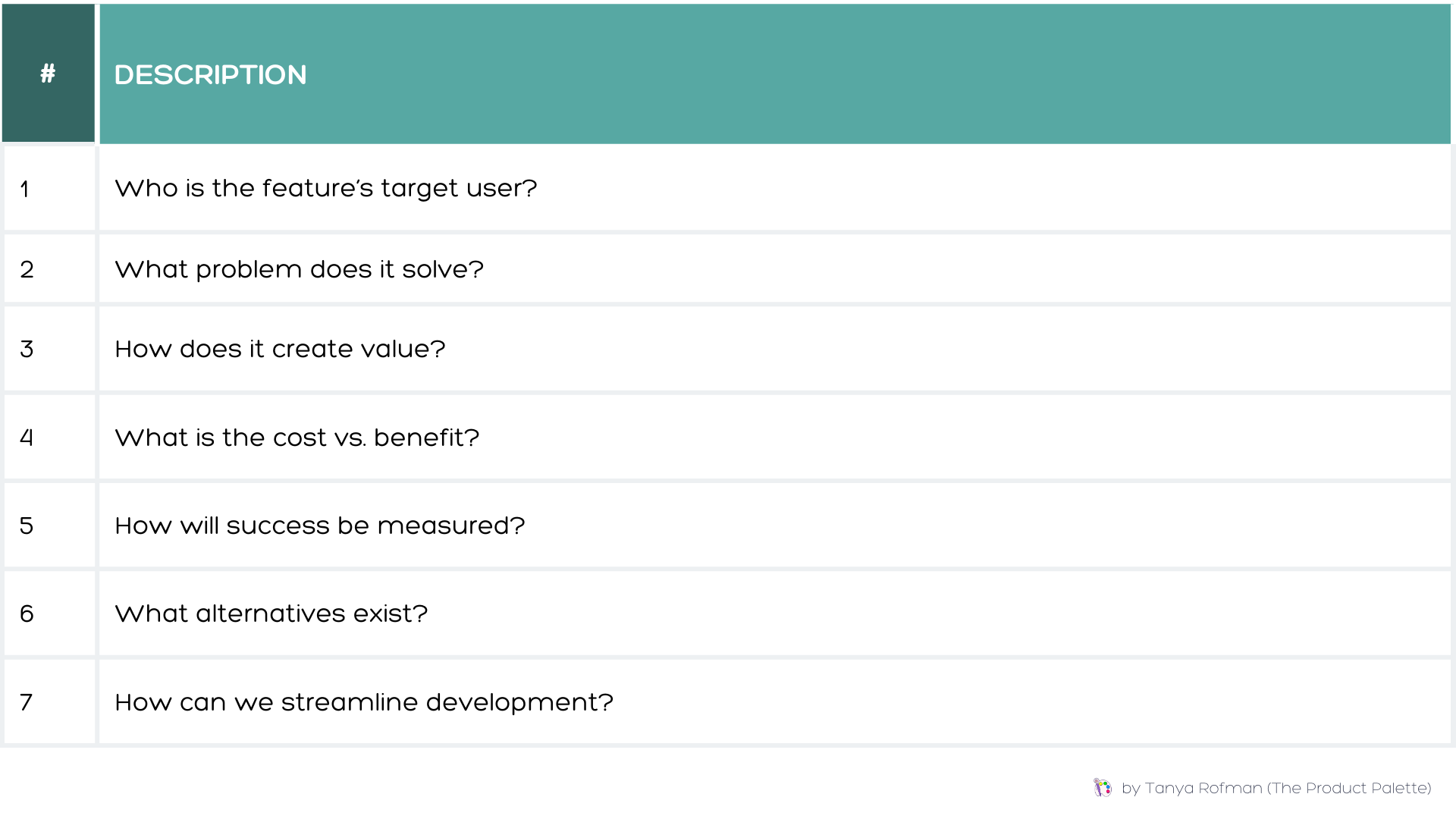This screenshot has height=819, width=1456.
Task: Select row number 2
Action: pyautogui.click(x=27, y=270)
